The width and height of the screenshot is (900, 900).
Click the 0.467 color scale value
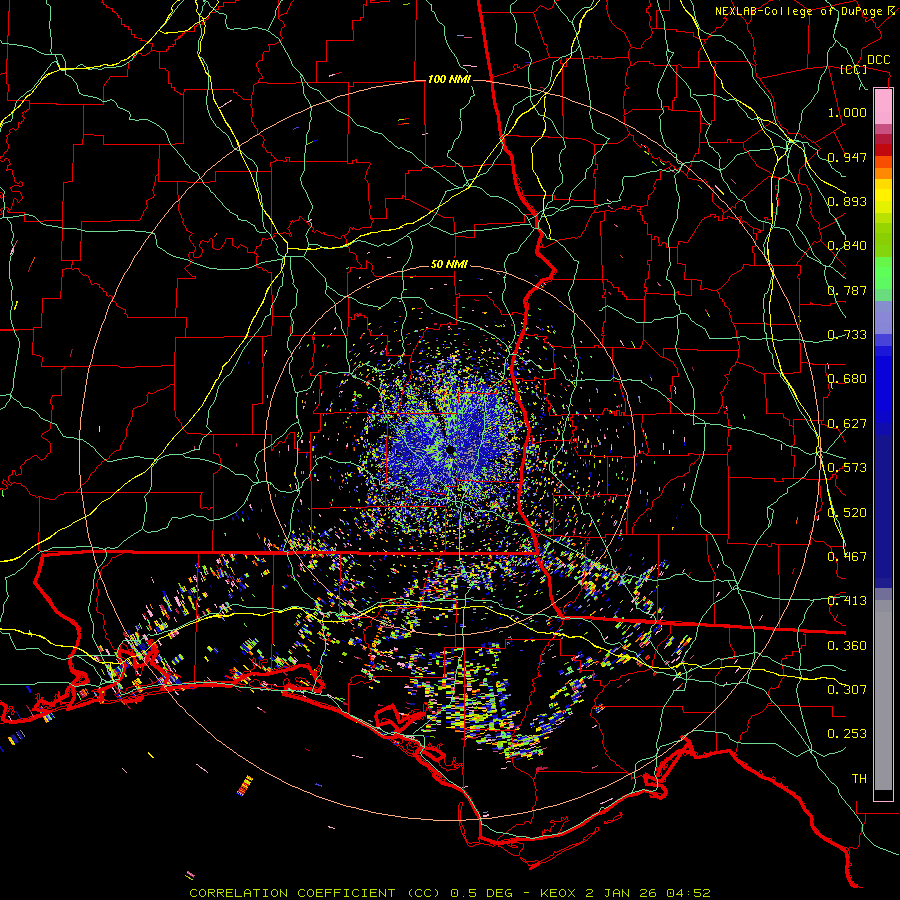(x=847, y=556)
